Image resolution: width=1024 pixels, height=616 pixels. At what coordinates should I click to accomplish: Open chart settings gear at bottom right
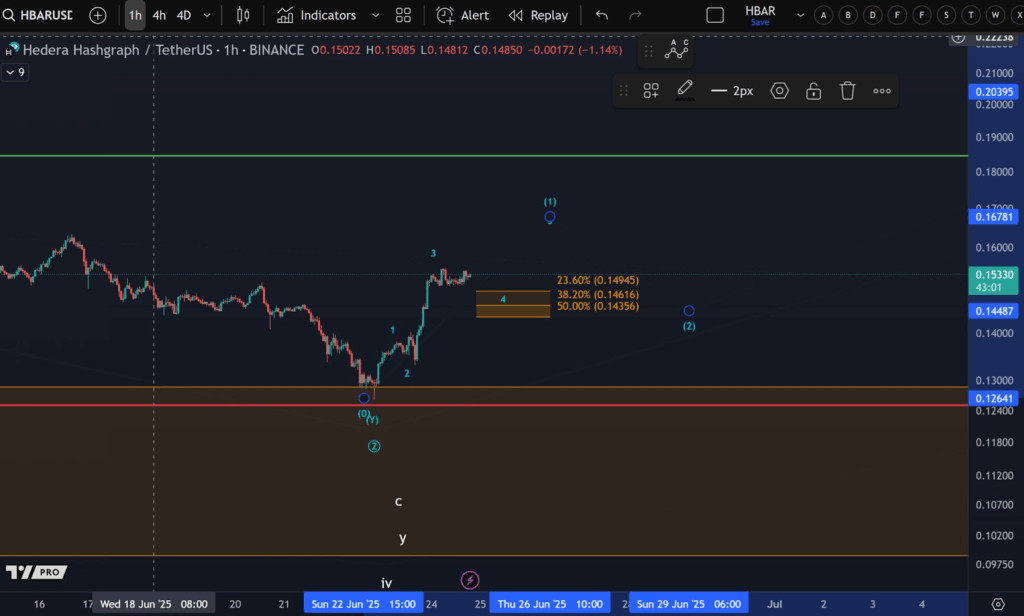coord(998,604)
